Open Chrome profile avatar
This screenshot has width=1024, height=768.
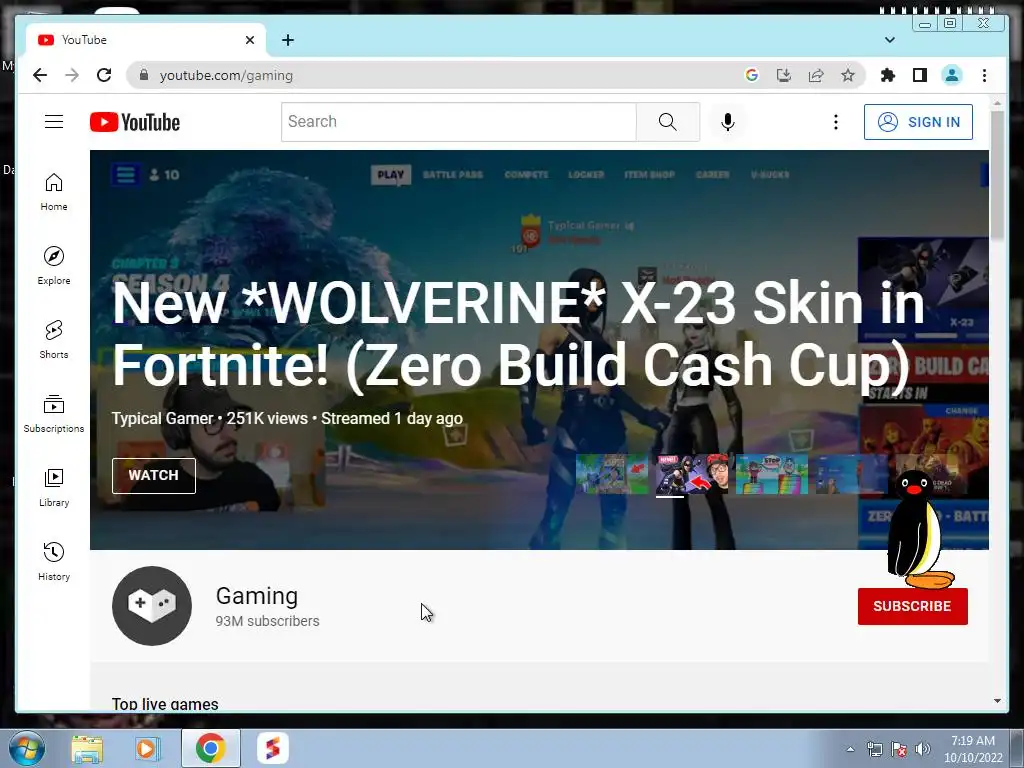tap(952, 75)
